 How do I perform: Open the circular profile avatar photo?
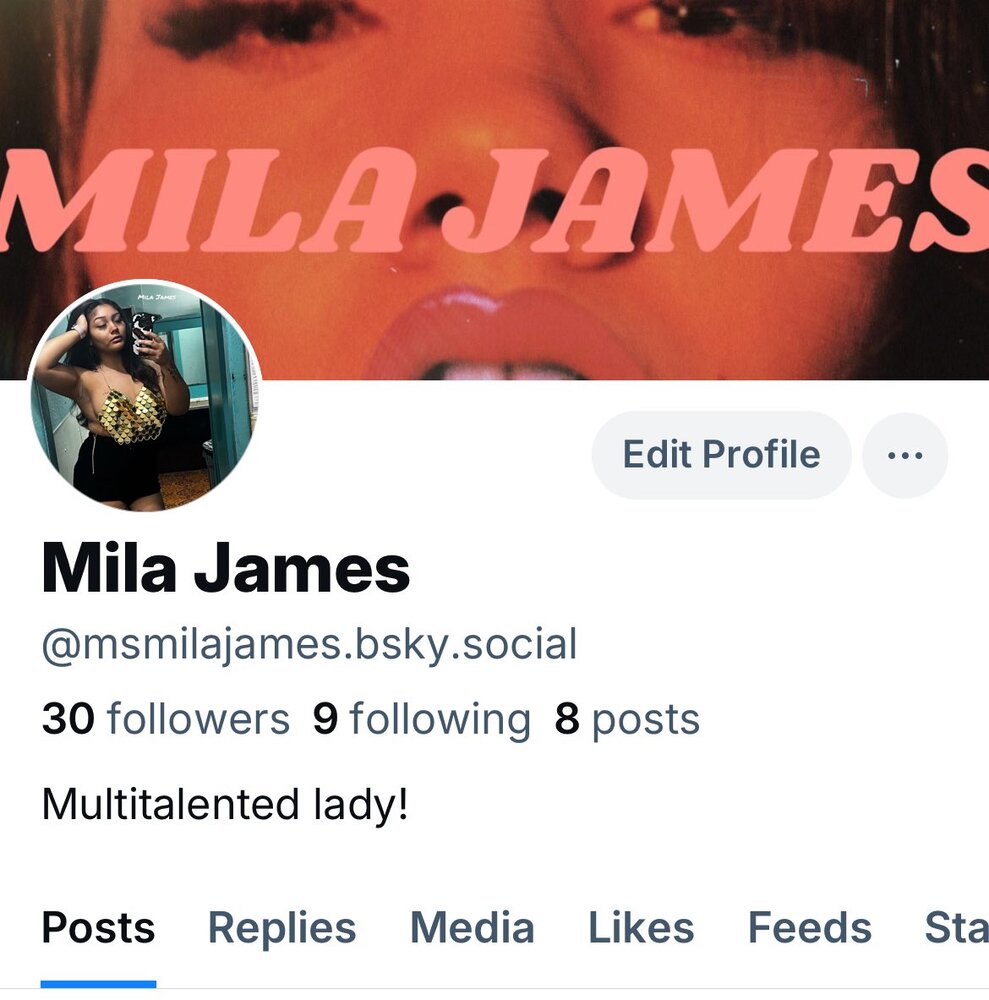coord(145,397)
